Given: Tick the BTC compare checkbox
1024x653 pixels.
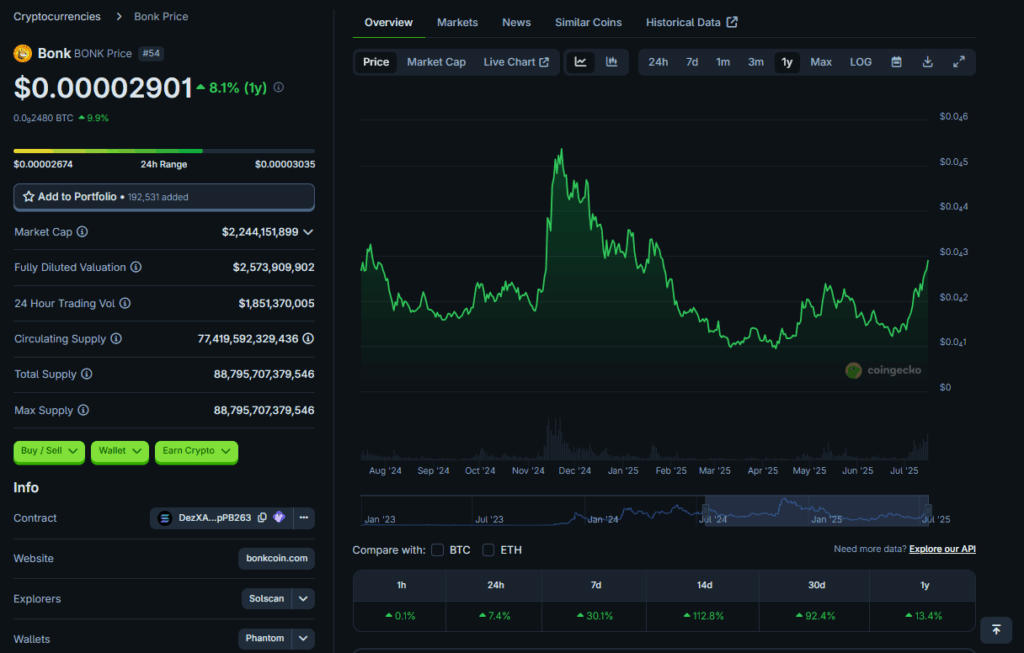Looking at the screenshot, I should (438, 550).
